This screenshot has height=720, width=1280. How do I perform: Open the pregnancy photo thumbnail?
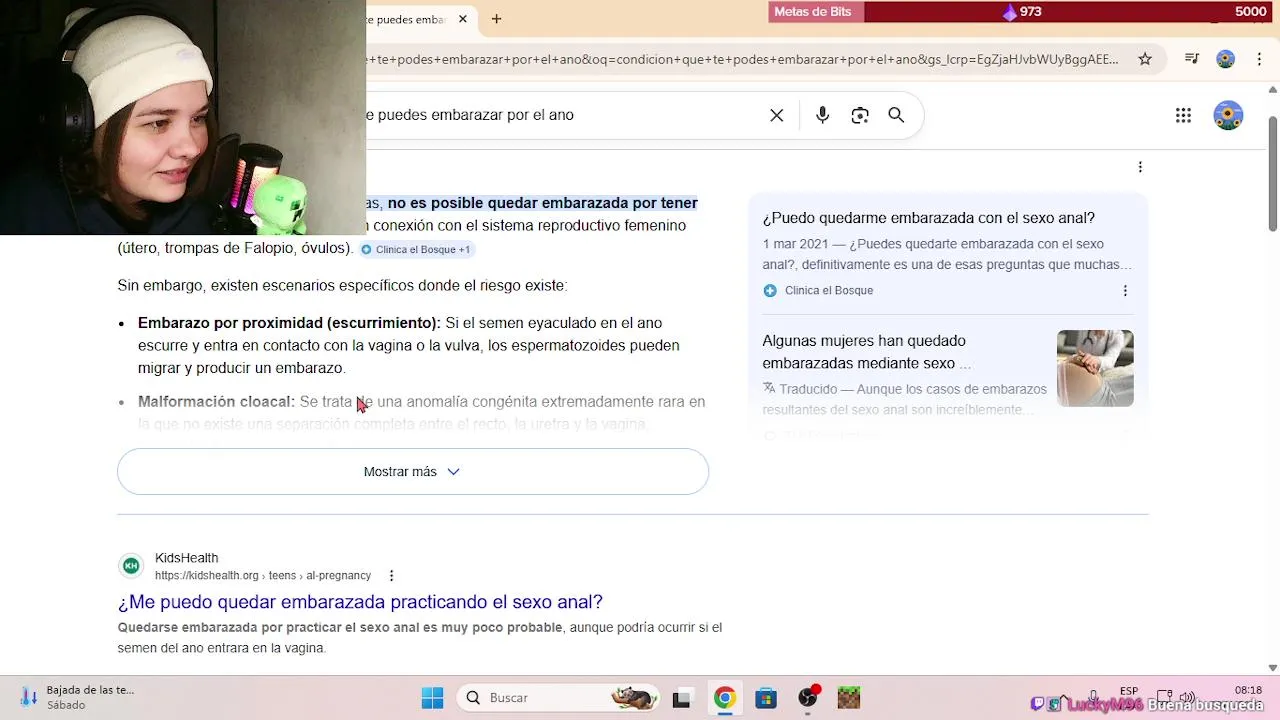tap(1095, 368)
